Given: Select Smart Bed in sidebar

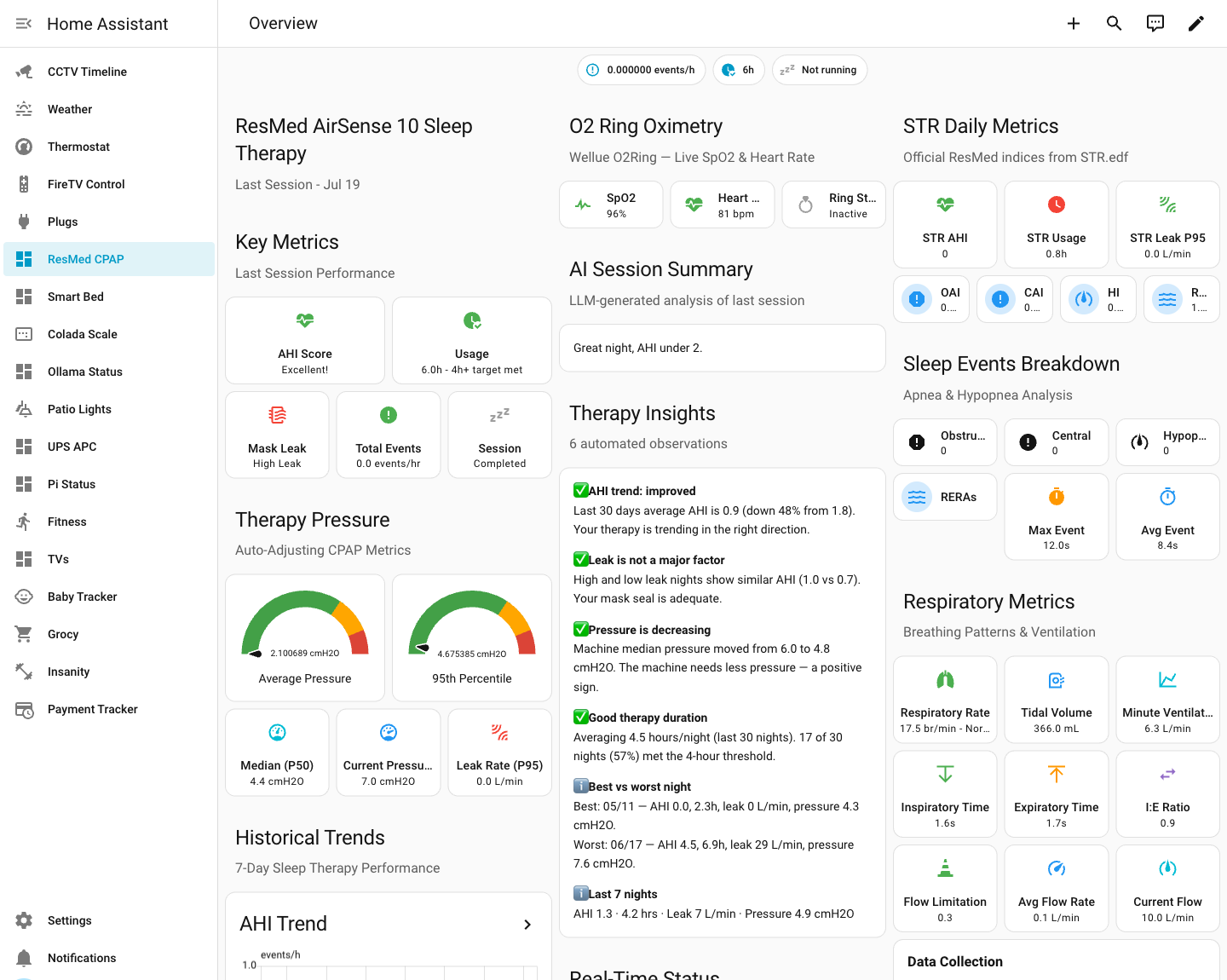Looking at the screenshot, I should [109, 297].
